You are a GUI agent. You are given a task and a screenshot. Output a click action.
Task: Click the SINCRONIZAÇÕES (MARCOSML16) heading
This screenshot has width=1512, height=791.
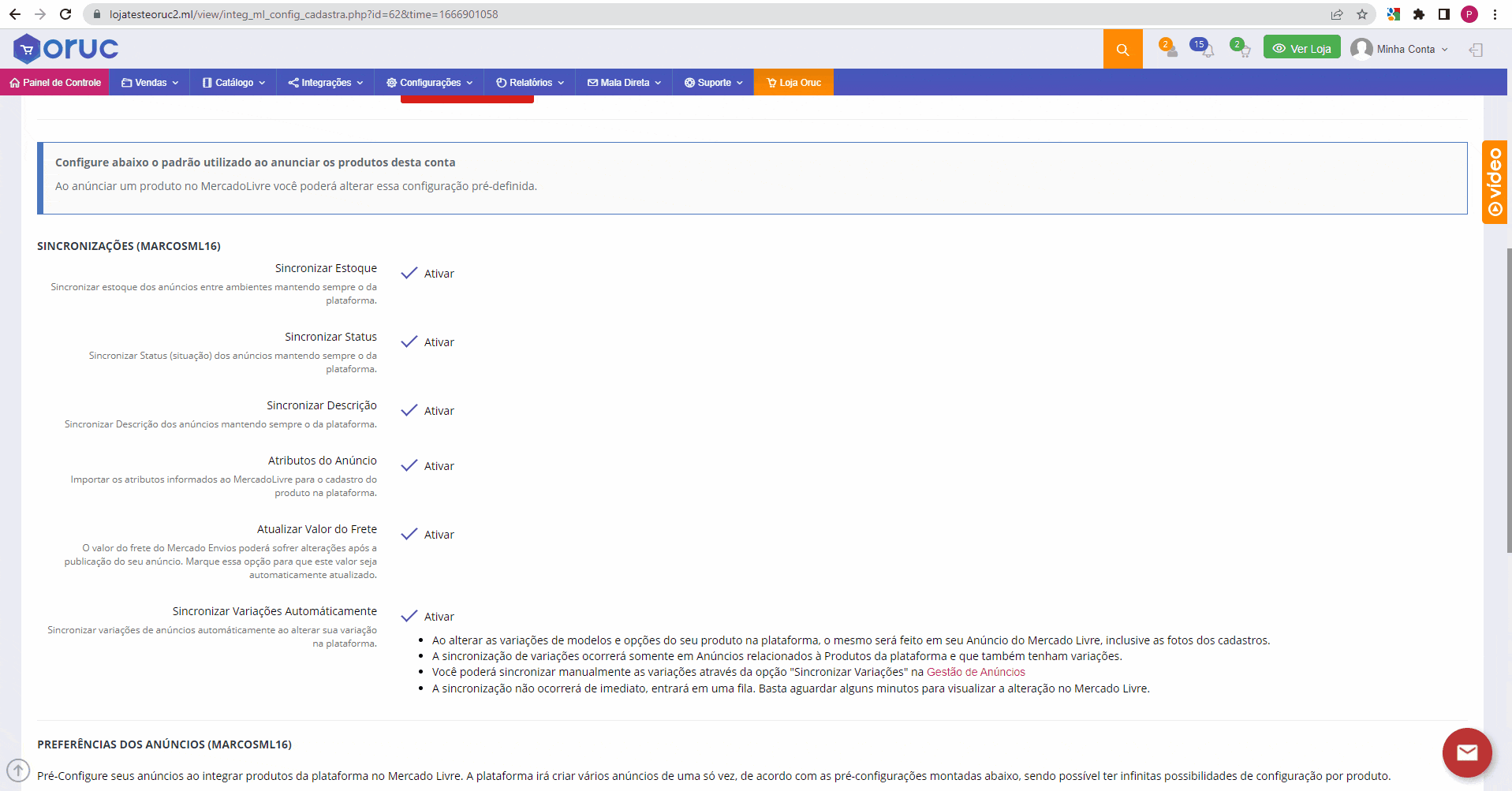coord(129,246)
